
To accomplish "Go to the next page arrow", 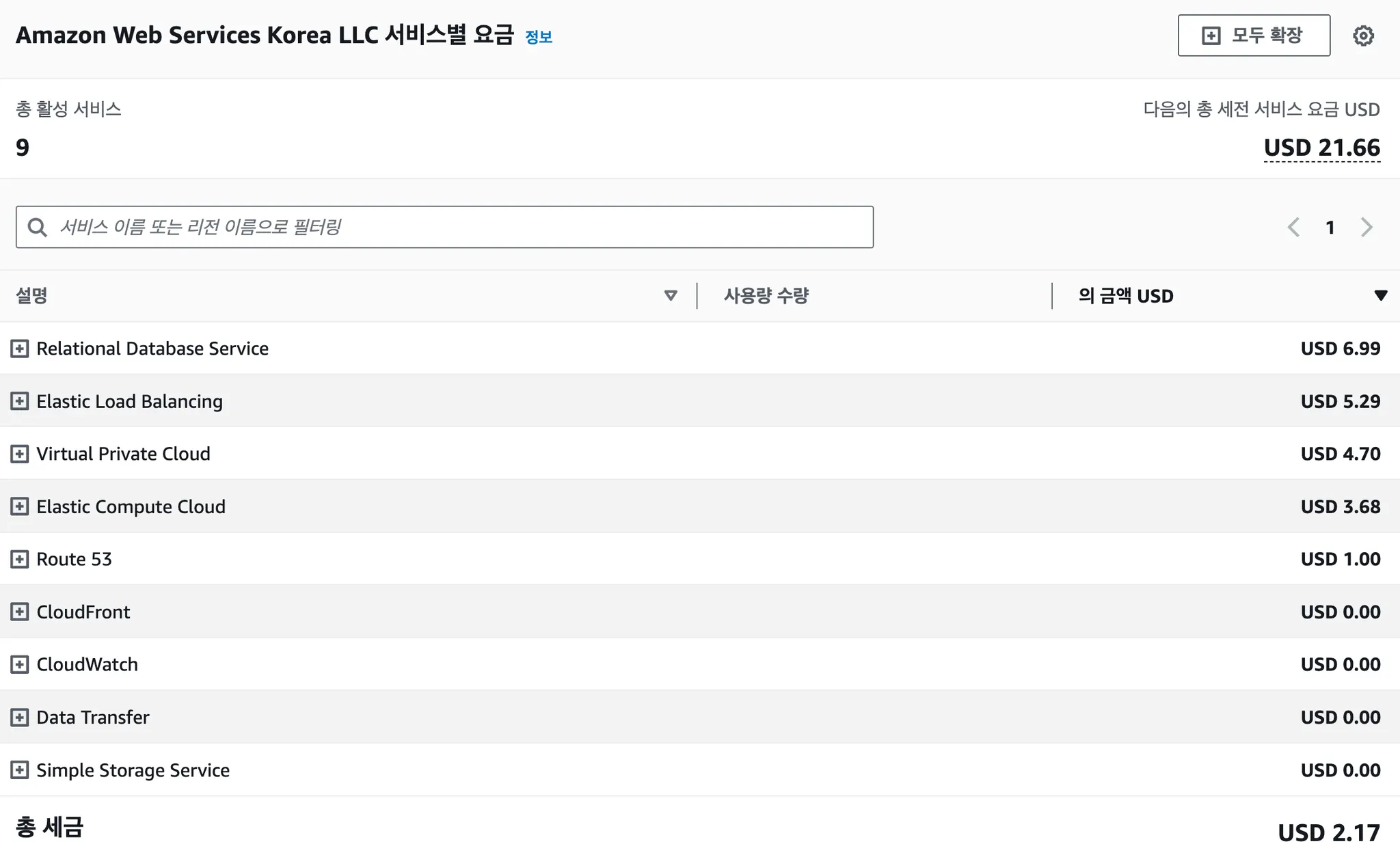I will [x=1367, y=227].
